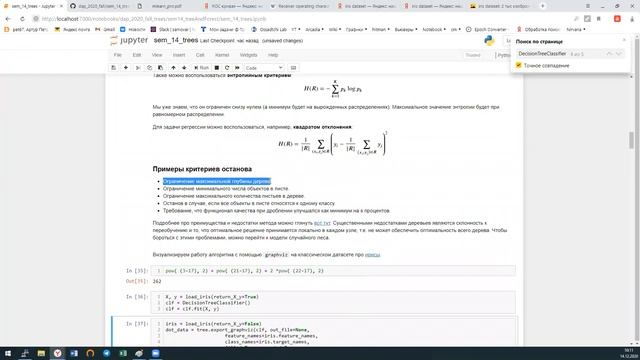Open the Widgets menu in Jupyter
Image resolution: width=640 pixels, height=360 pixels.
tap(249, 55)
